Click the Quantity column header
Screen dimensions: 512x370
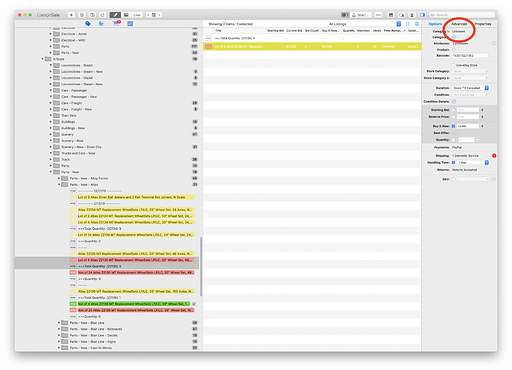click(349, 30)
